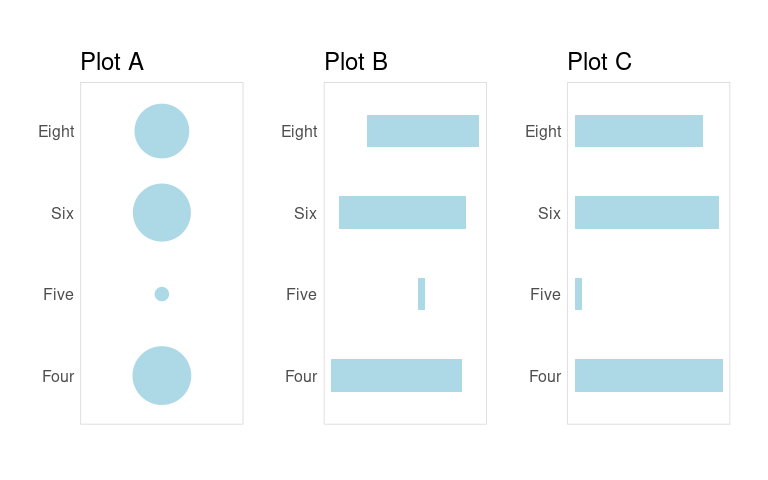Click the "Plot A" title
768x480 pixels.
click(x=112, y=62)
